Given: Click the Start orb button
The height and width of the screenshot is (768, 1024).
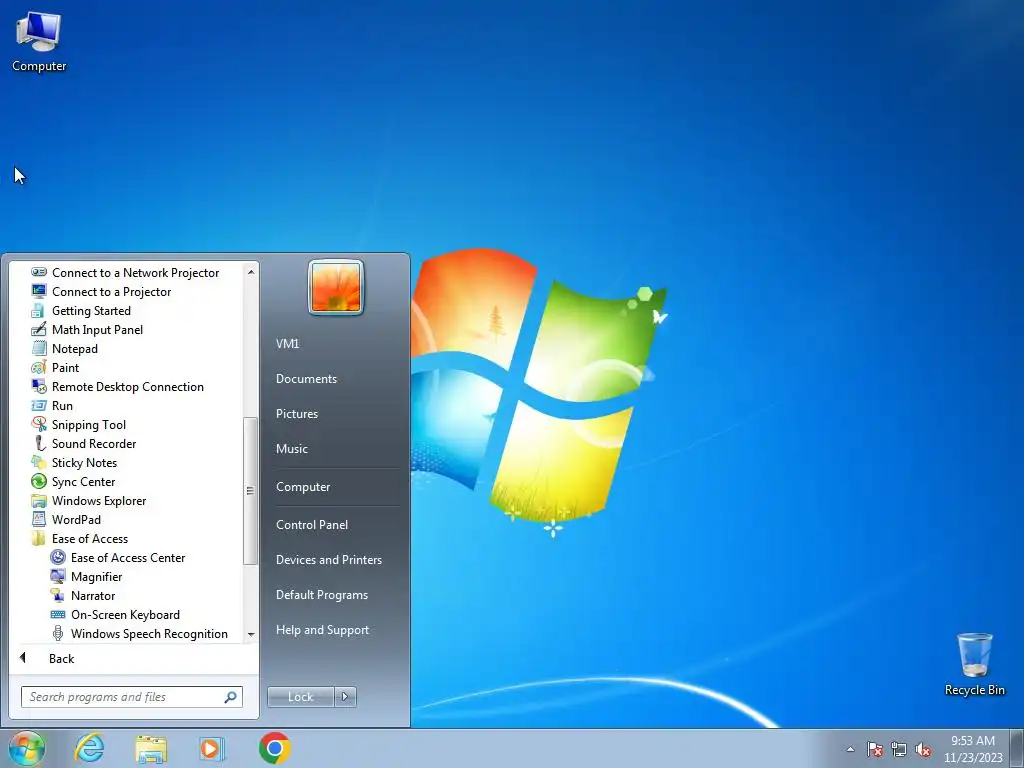Looking at the screenshot, I should click(27, 748).
